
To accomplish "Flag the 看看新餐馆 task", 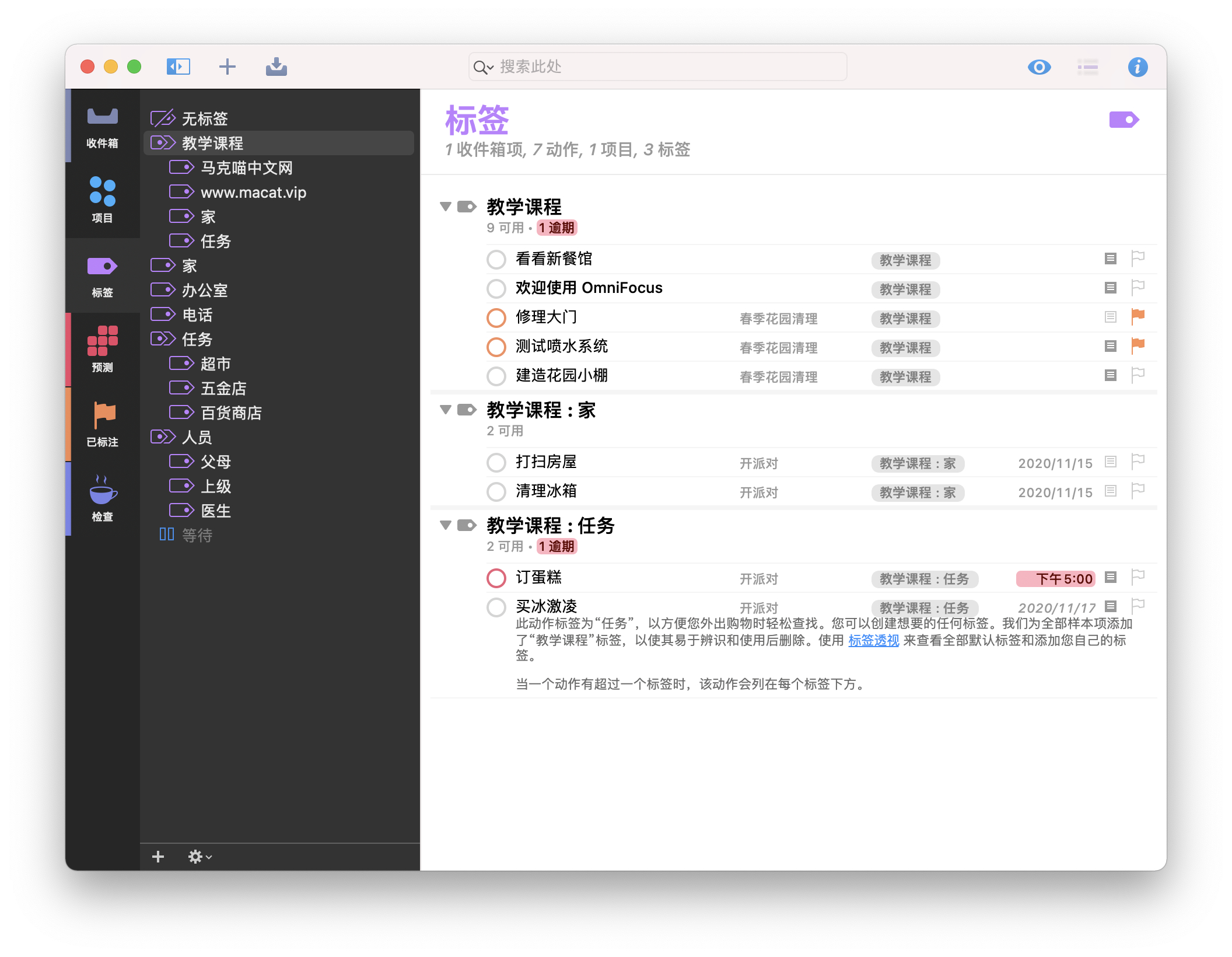I will (1137, 259).
